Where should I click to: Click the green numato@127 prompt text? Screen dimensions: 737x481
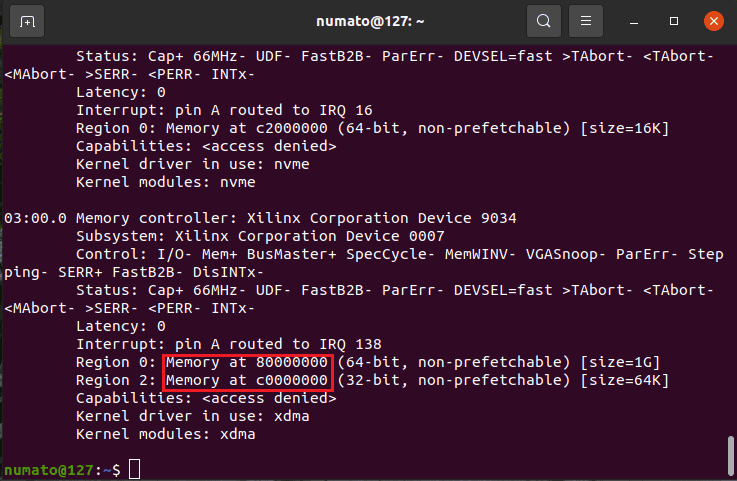pos(52,470)
